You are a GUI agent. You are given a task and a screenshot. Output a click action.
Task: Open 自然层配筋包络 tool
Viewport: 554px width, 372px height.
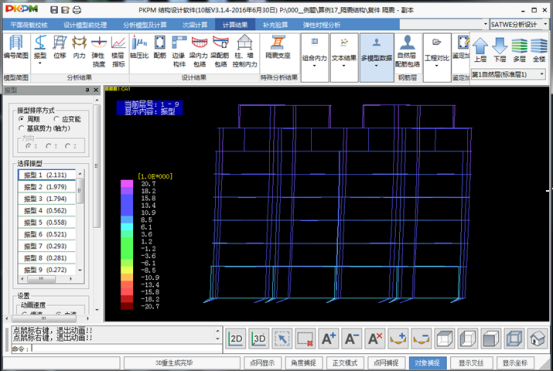[407, 51]
